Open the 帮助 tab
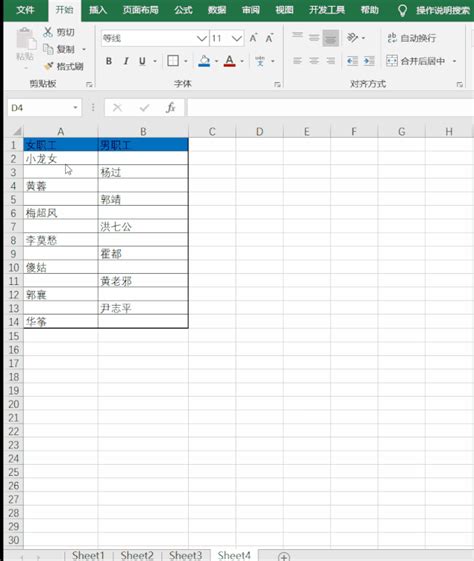The image size is (474, 561). (369, 10)
